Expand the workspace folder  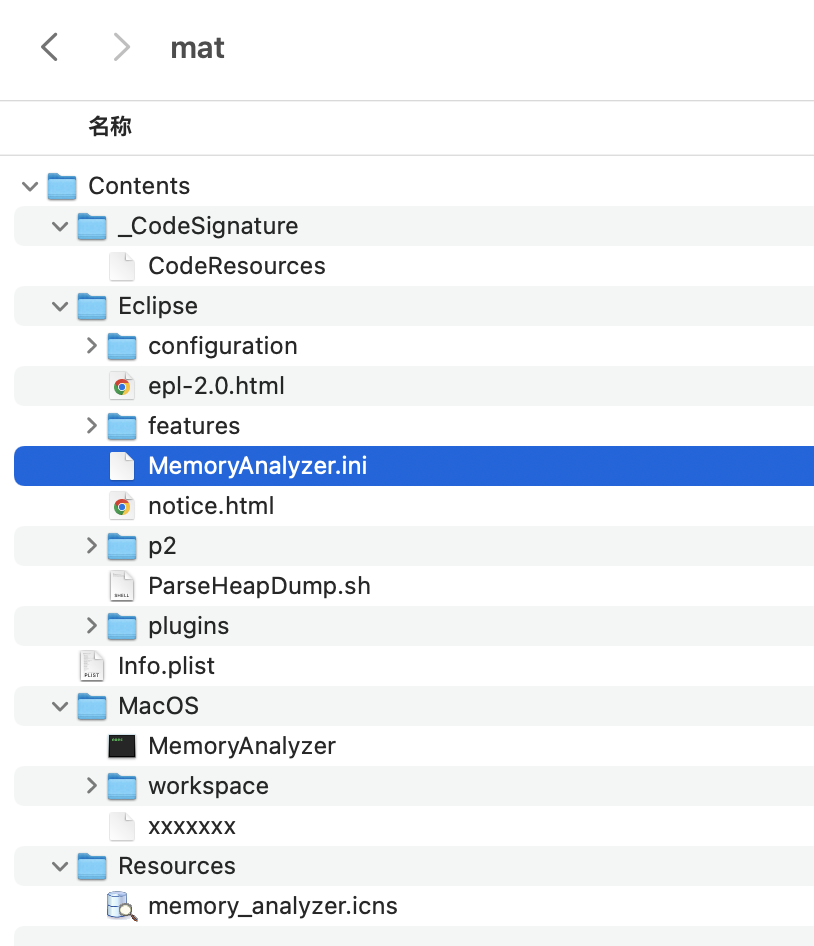click(91, 786)
